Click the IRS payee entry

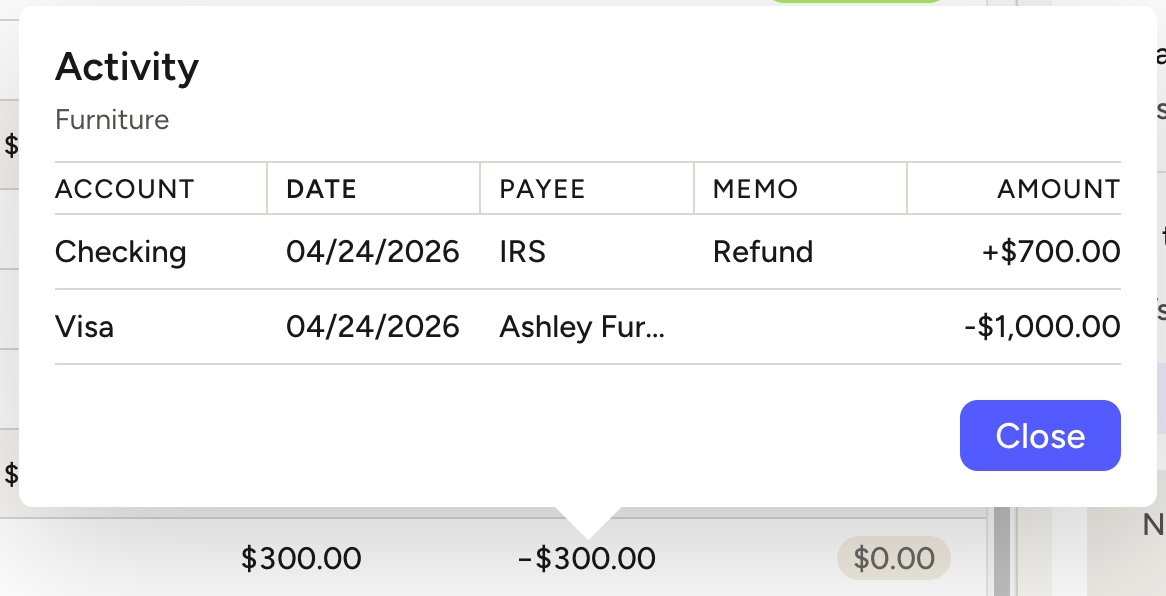pyautogui.click(x=523, y=252)
